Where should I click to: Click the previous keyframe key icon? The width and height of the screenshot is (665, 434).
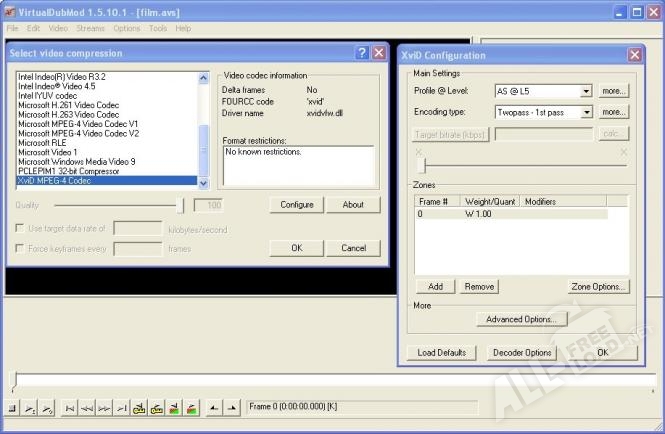(x=139, y=408)
